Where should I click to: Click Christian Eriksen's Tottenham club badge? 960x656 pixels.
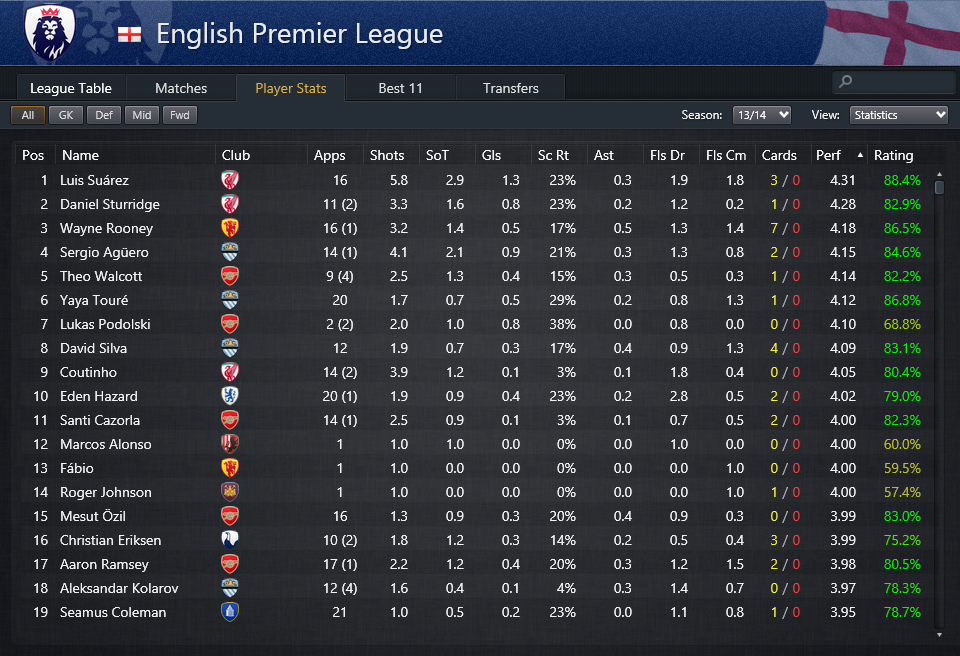(x=230, y=540)
